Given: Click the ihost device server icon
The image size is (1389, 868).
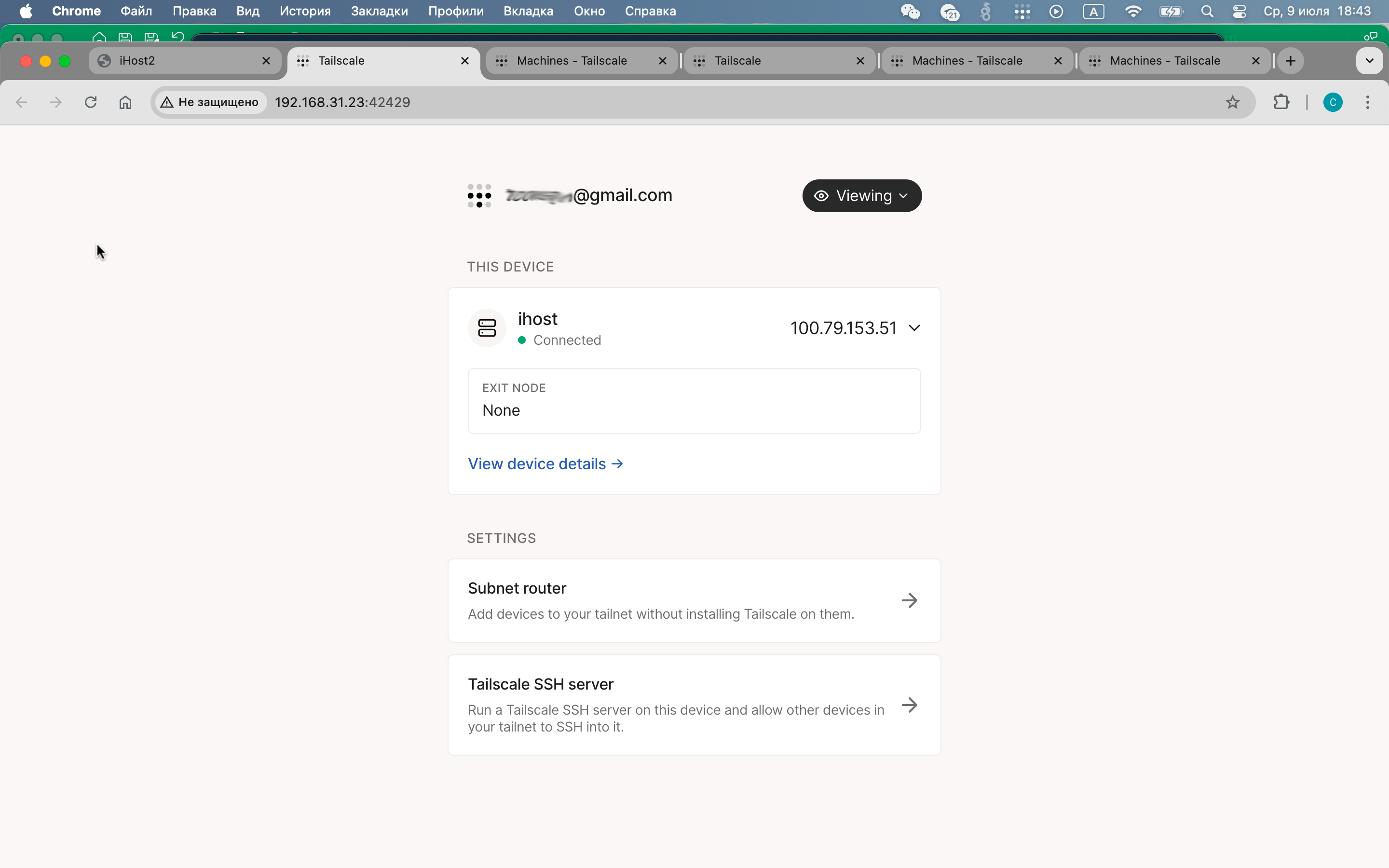Looking at the screenshot, I should click(x=487, y=328).
